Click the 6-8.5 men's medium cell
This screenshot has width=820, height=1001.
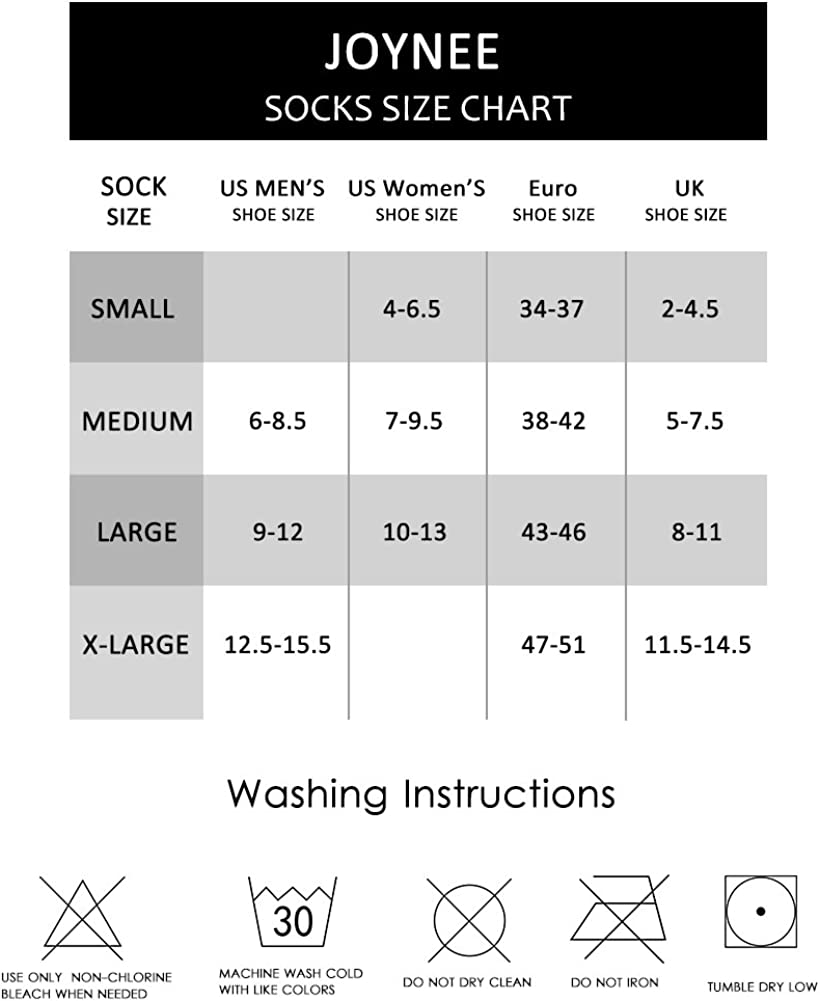[277, 421]
